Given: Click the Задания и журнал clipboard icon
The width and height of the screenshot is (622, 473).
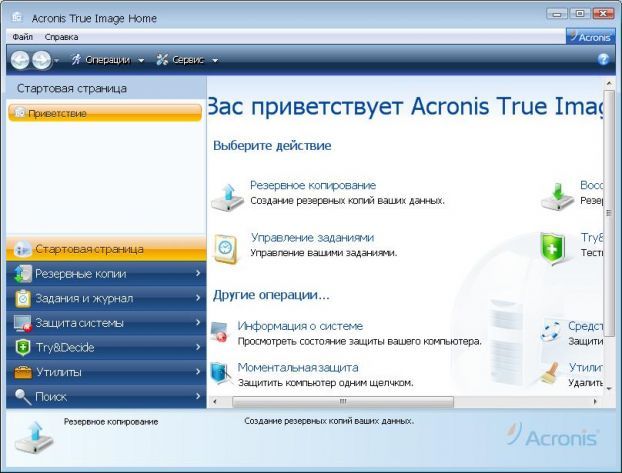Looking at the screenshot, I should (x=23, y=298).
